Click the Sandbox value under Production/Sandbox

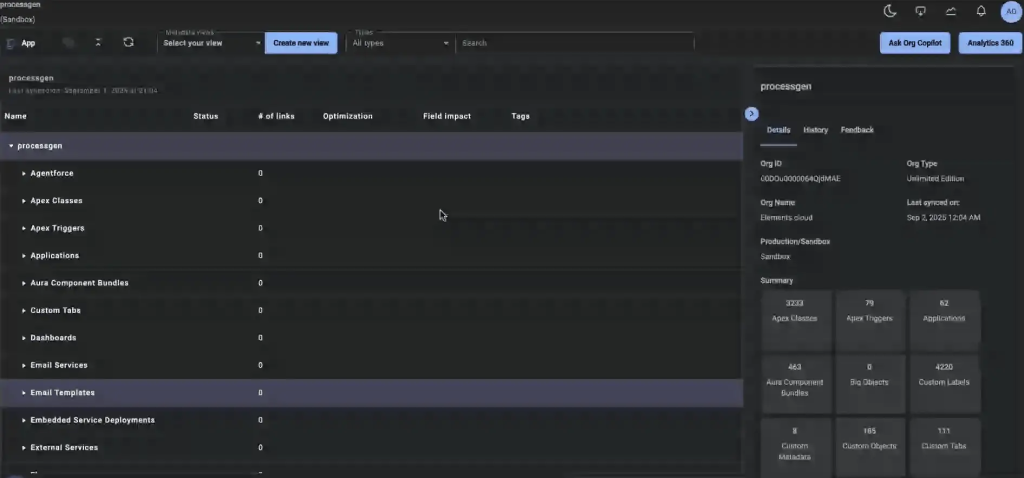[775, 257]
